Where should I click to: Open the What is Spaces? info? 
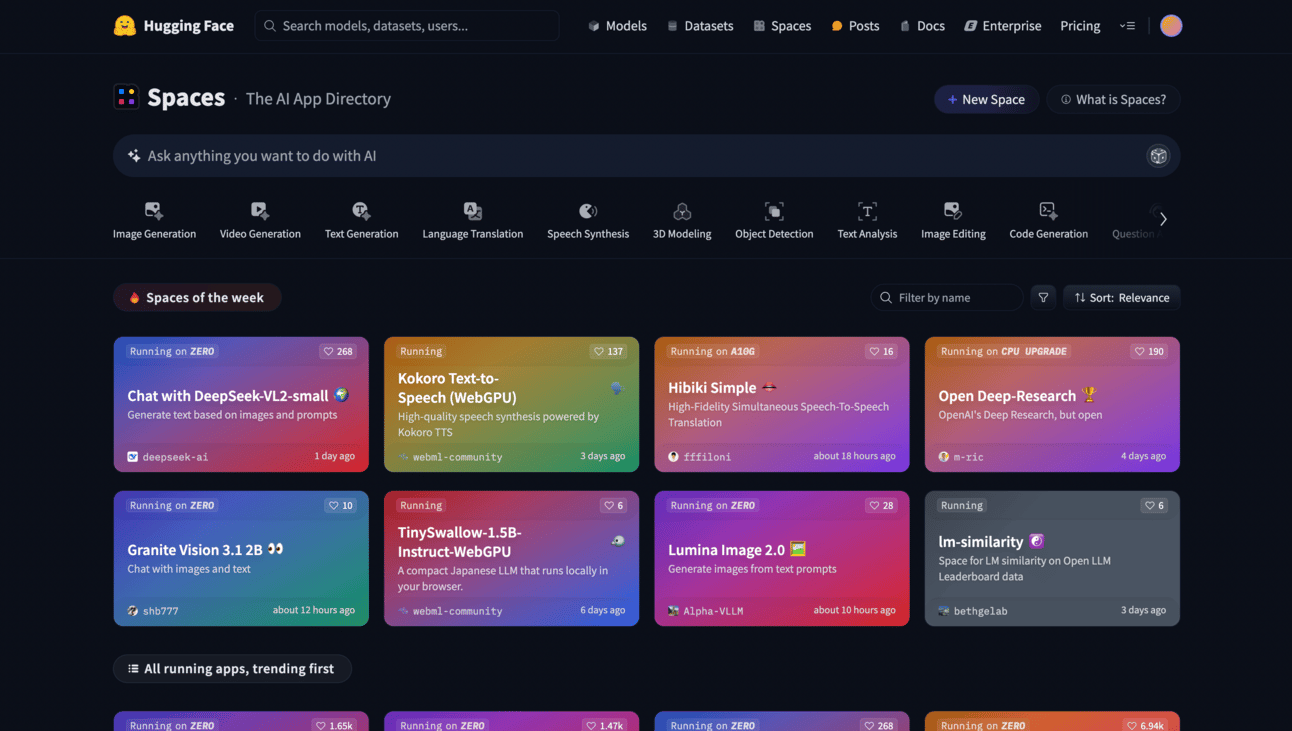(x=1113, y=99)
